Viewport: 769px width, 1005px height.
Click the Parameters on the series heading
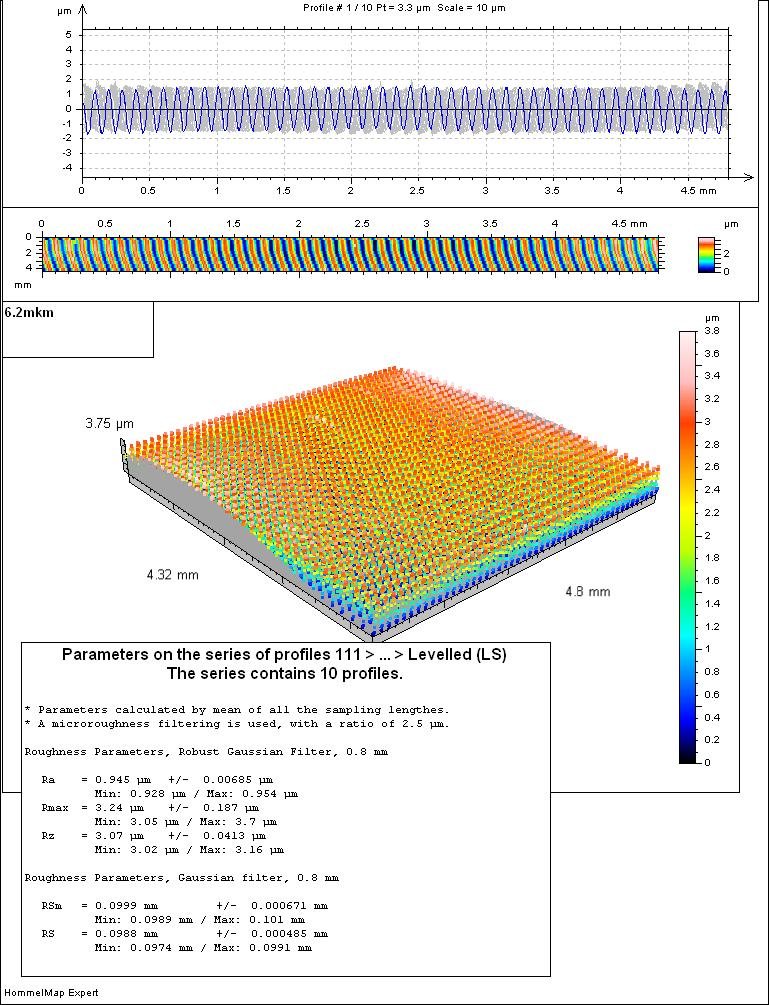point(284,655)
